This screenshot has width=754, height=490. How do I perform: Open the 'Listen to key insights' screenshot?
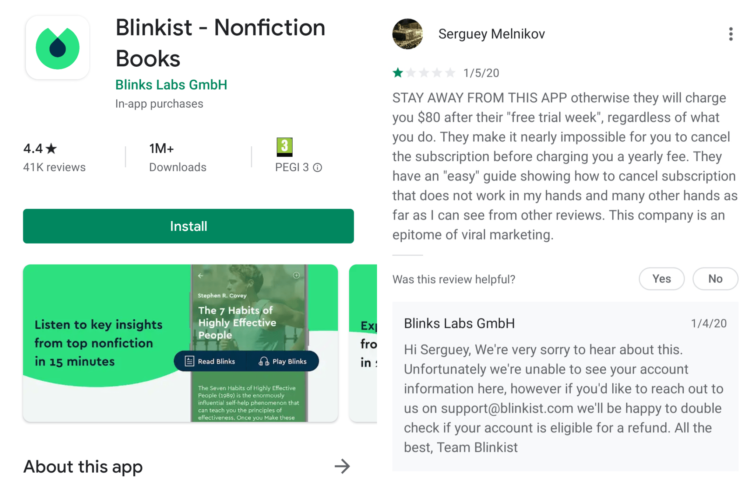[180, 343]
